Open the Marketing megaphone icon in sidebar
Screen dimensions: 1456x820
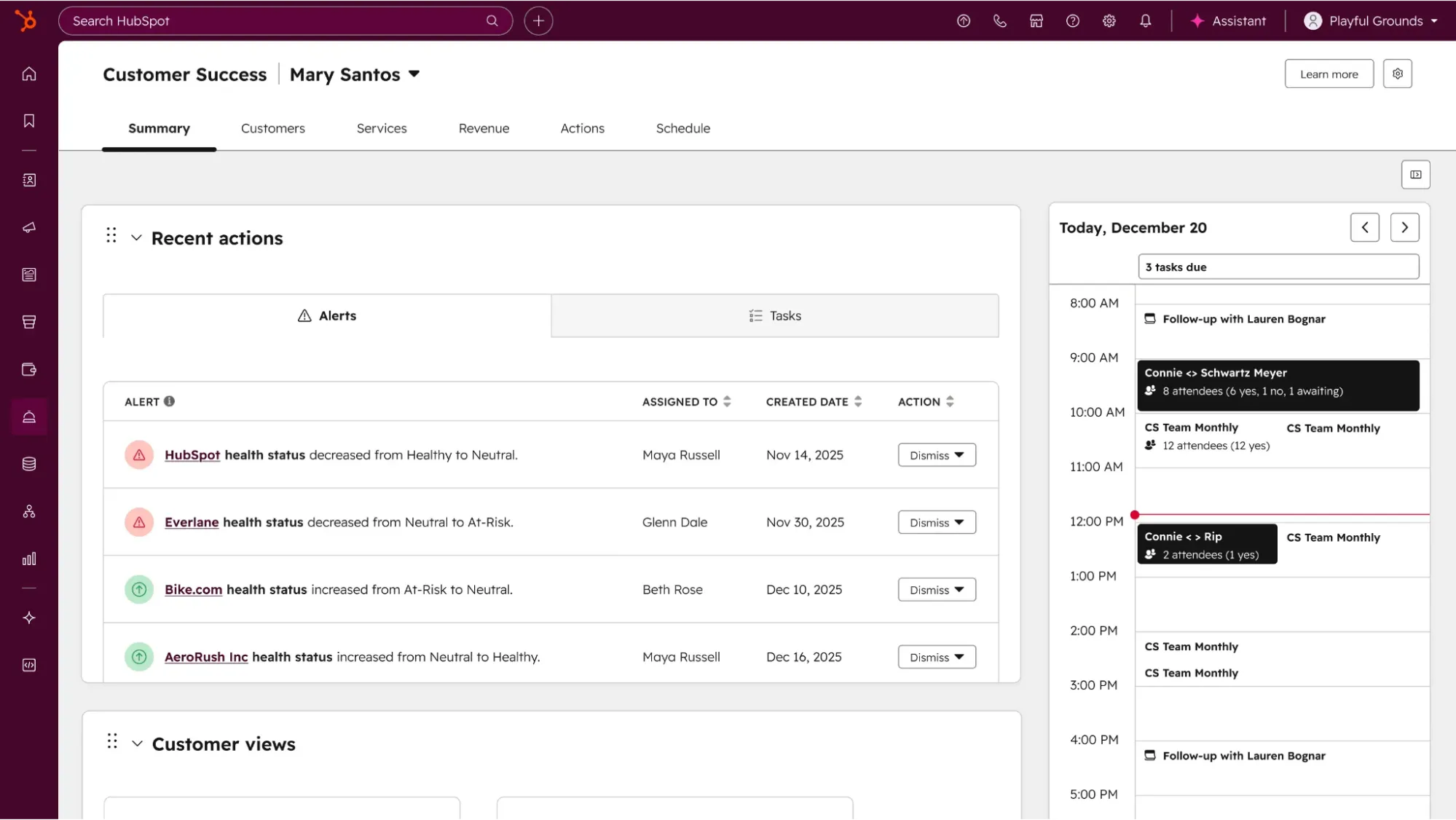tap(29, 226)
